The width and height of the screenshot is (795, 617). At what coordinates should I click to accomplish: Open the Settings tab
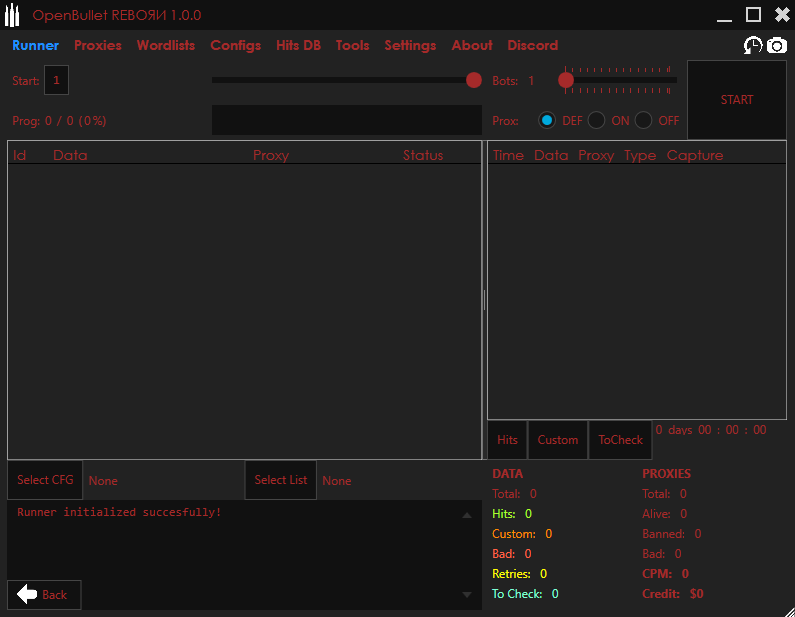(410, 46)
